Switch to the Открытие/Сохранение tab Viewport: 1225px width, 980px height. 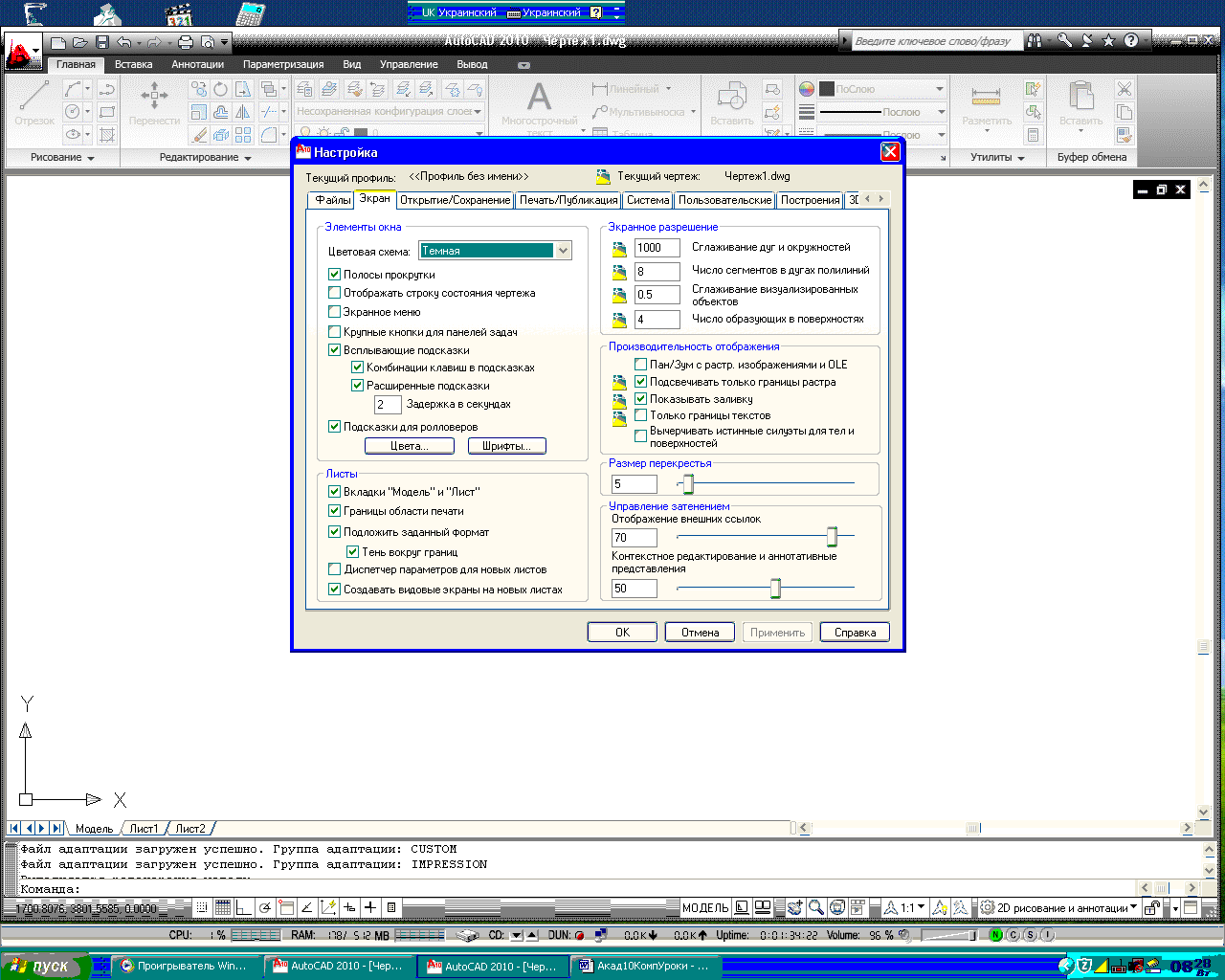pyautogui.click(x=456, y=200)
